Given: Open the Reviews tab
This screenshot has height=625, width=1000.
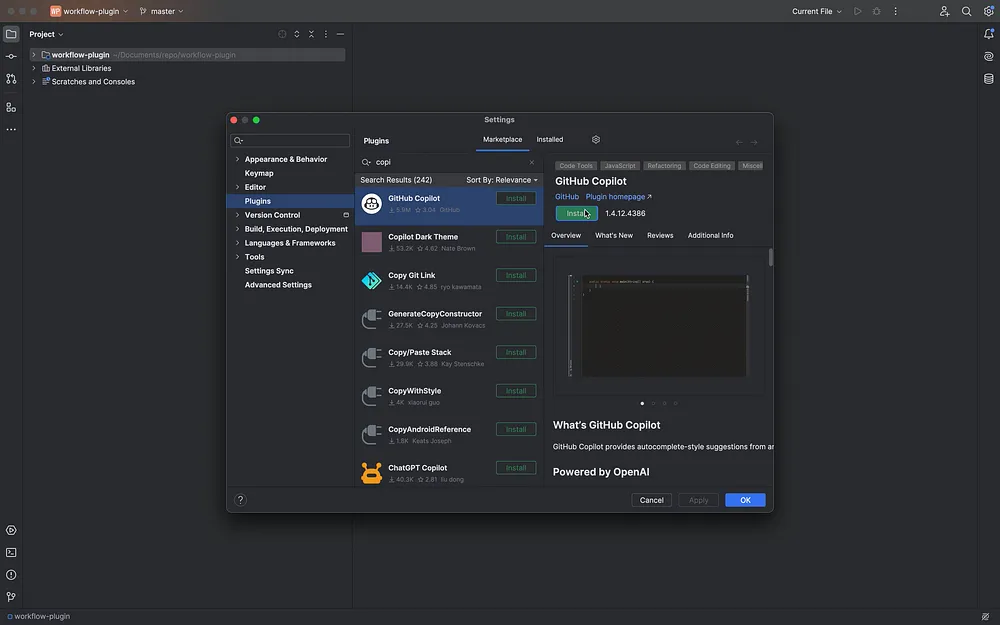Looking at the screenshot, I should (660, 235).
